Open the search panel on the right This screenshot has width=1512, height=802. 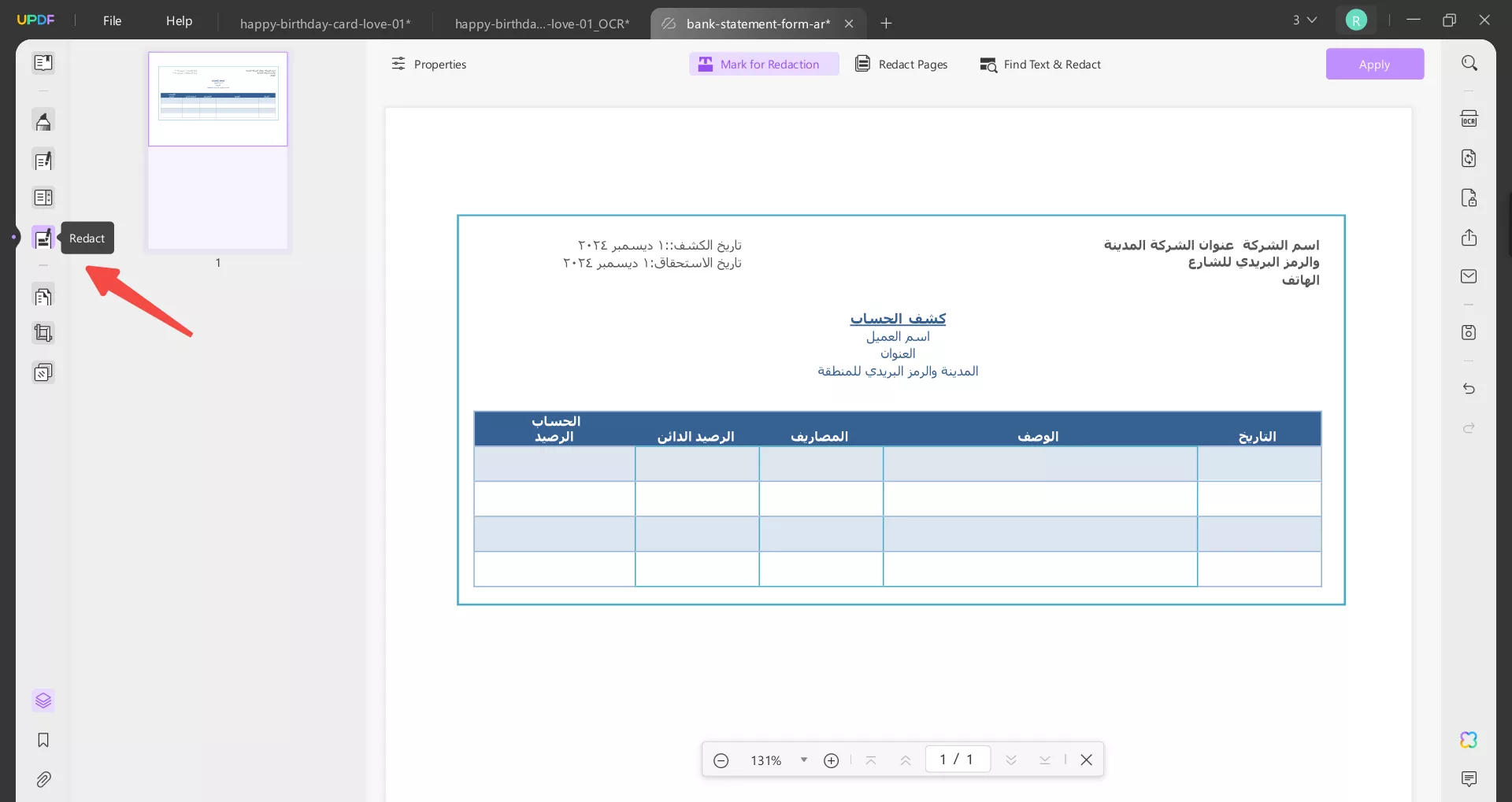[1469, 63]
